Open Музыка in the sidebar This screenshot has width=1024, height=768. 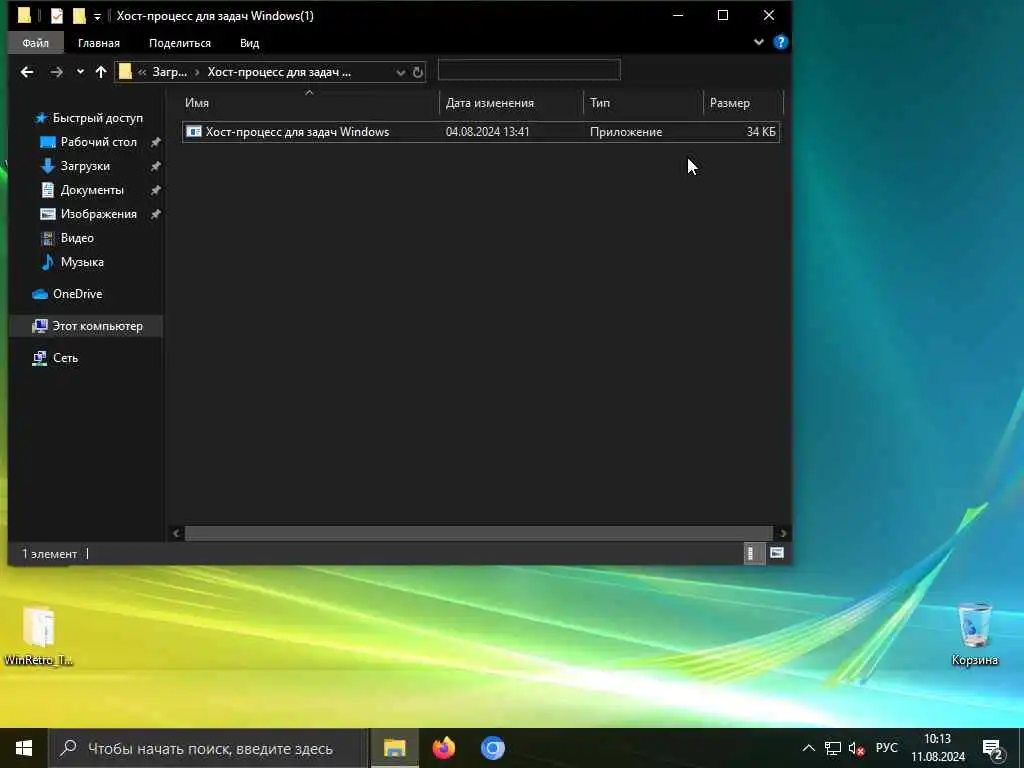[x=72, y=262]
